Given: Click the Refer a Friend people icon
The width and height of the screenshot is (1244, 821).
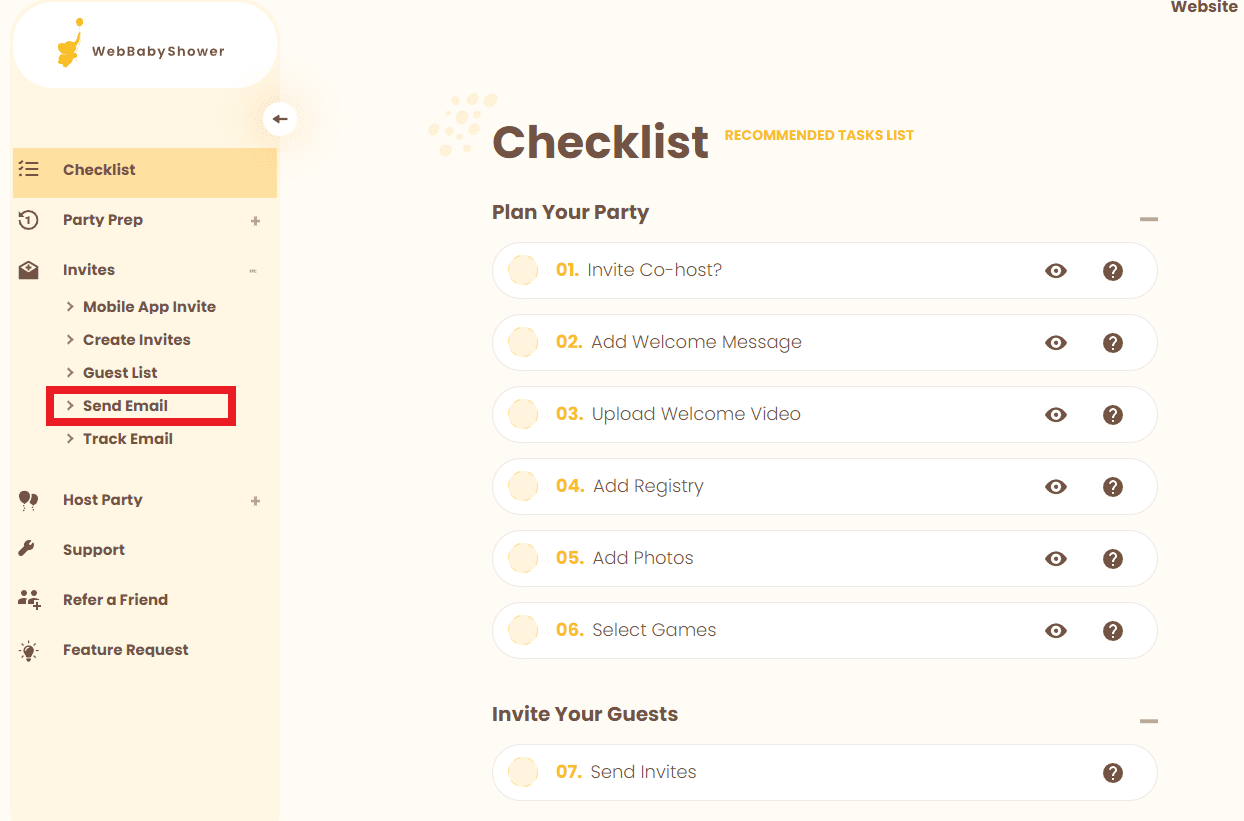Looking at the screenshot, I should point(29,600).
